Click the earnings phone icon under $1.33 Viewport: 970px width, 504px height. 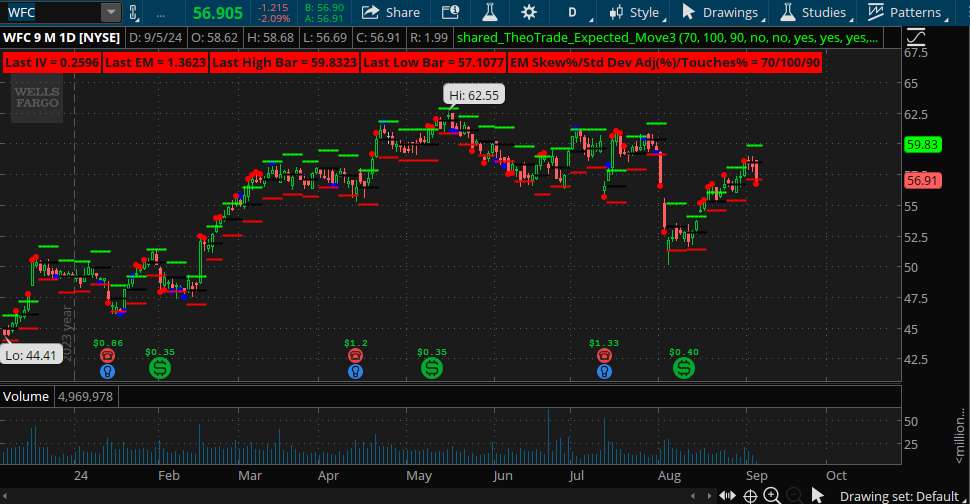click(x=604, y=356)
